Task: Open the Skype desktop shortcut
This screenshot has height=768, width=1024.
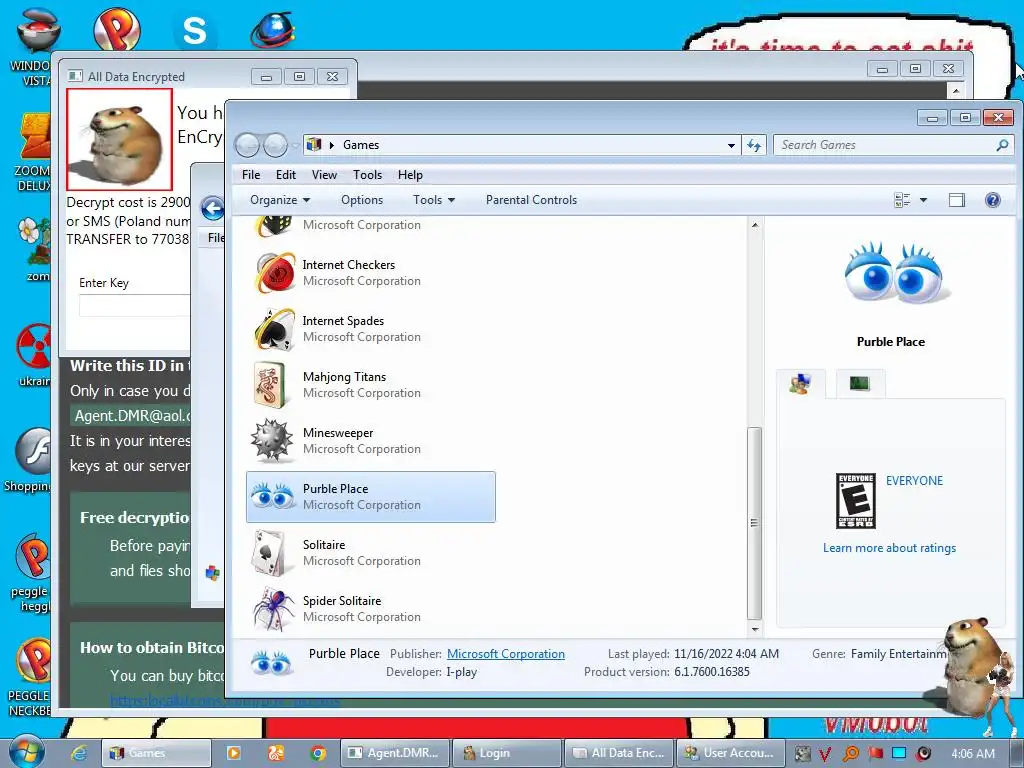Action: point(194,29)
